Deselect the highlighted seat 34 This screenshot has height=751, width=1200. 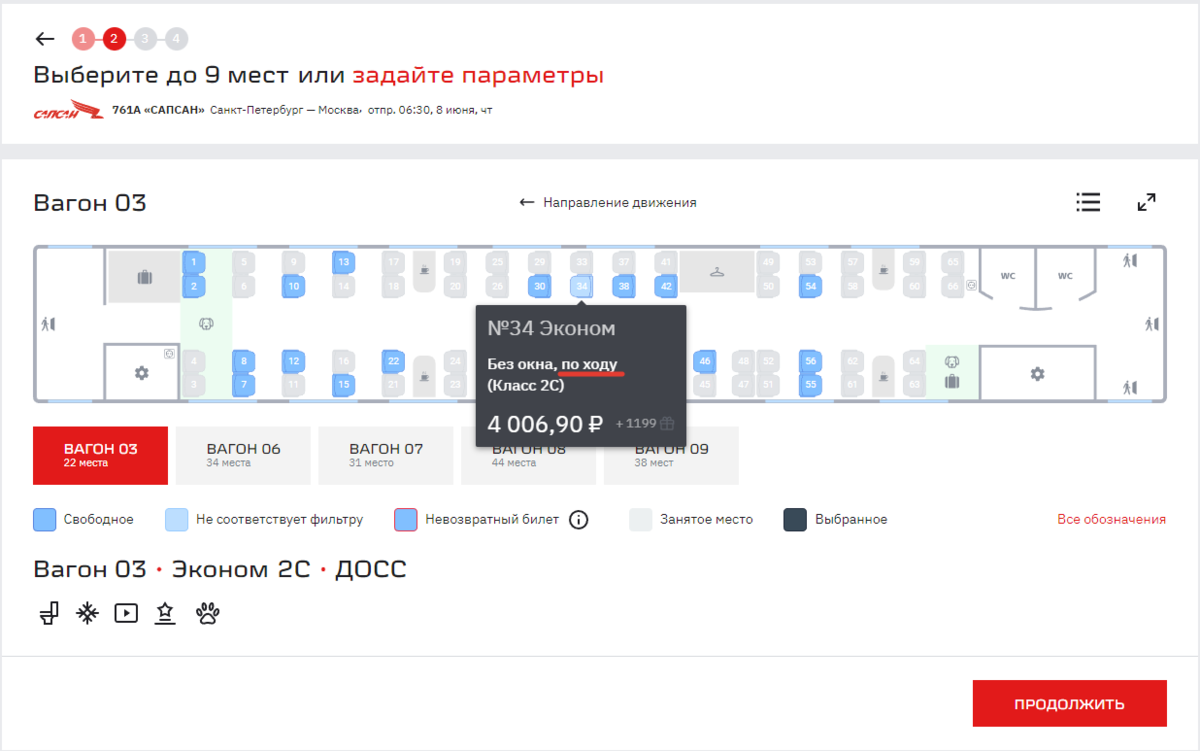pos(581,285)
